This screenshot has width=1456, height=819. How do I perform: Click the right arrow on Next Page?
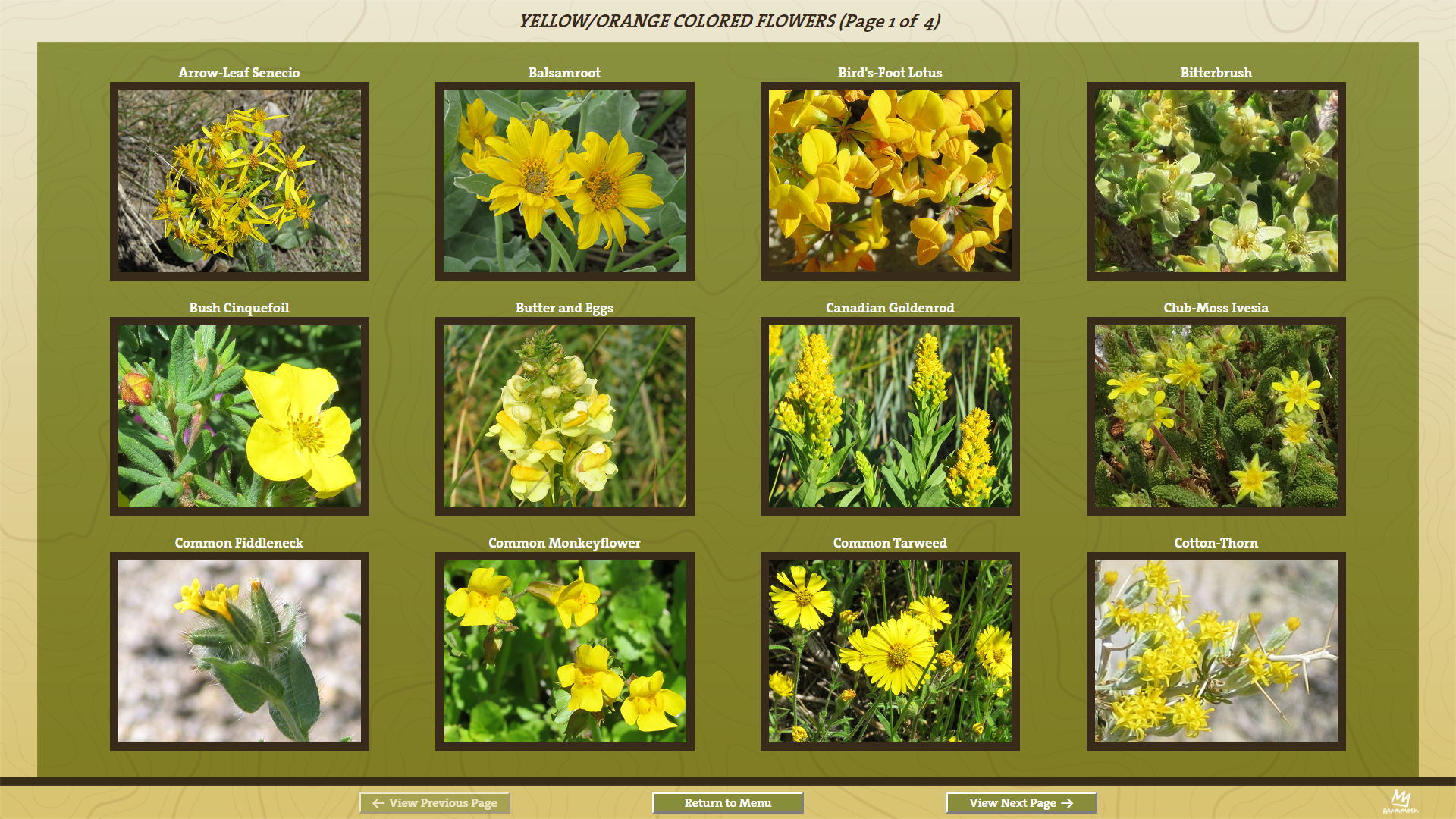click(x=1067, y=803)
